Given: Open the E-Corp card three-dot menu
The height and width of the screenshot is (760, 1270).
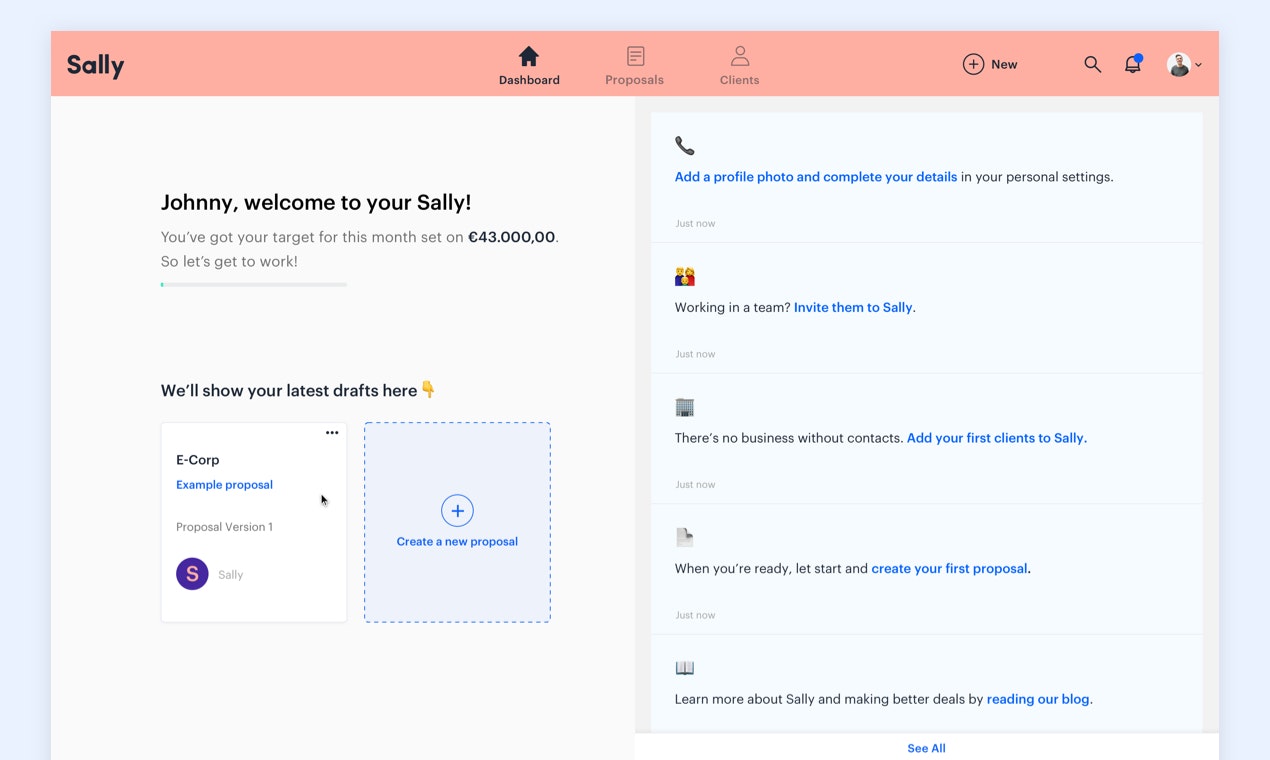Looking at the screenshot, I should [x=332, y=433].
